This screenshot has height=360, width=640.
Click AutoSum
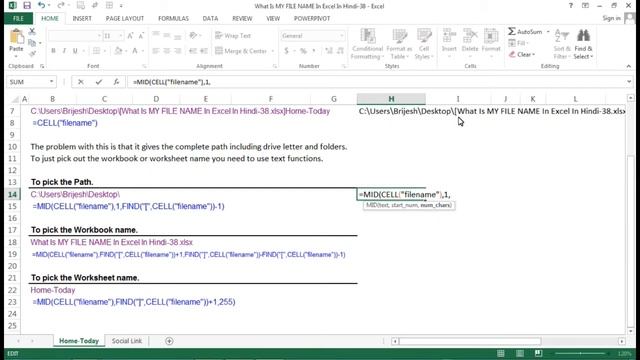[525, 32]
